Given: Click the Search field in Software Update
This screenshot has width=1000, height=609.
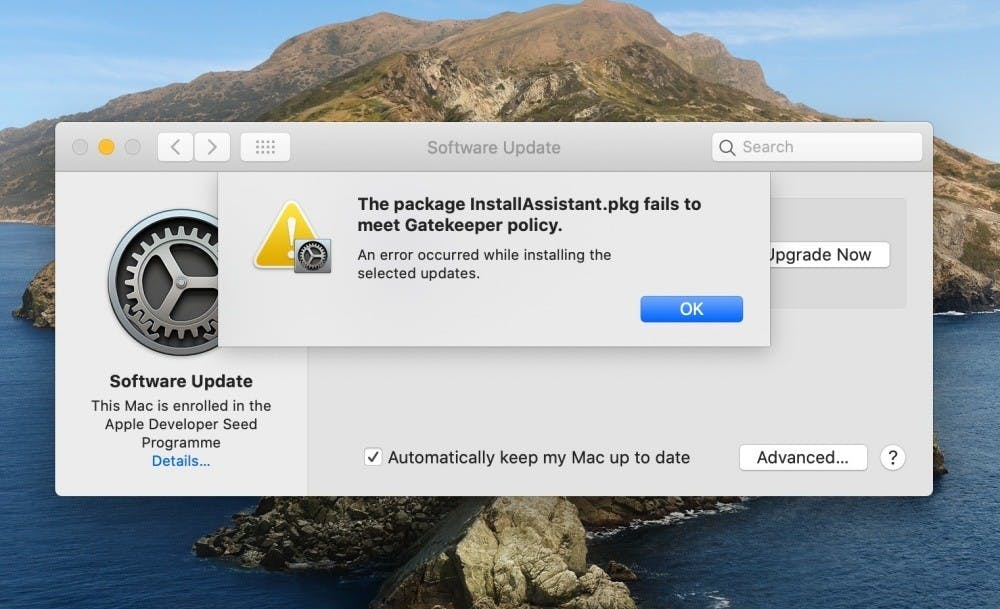Looking at the screenshot, I should 817,147.
